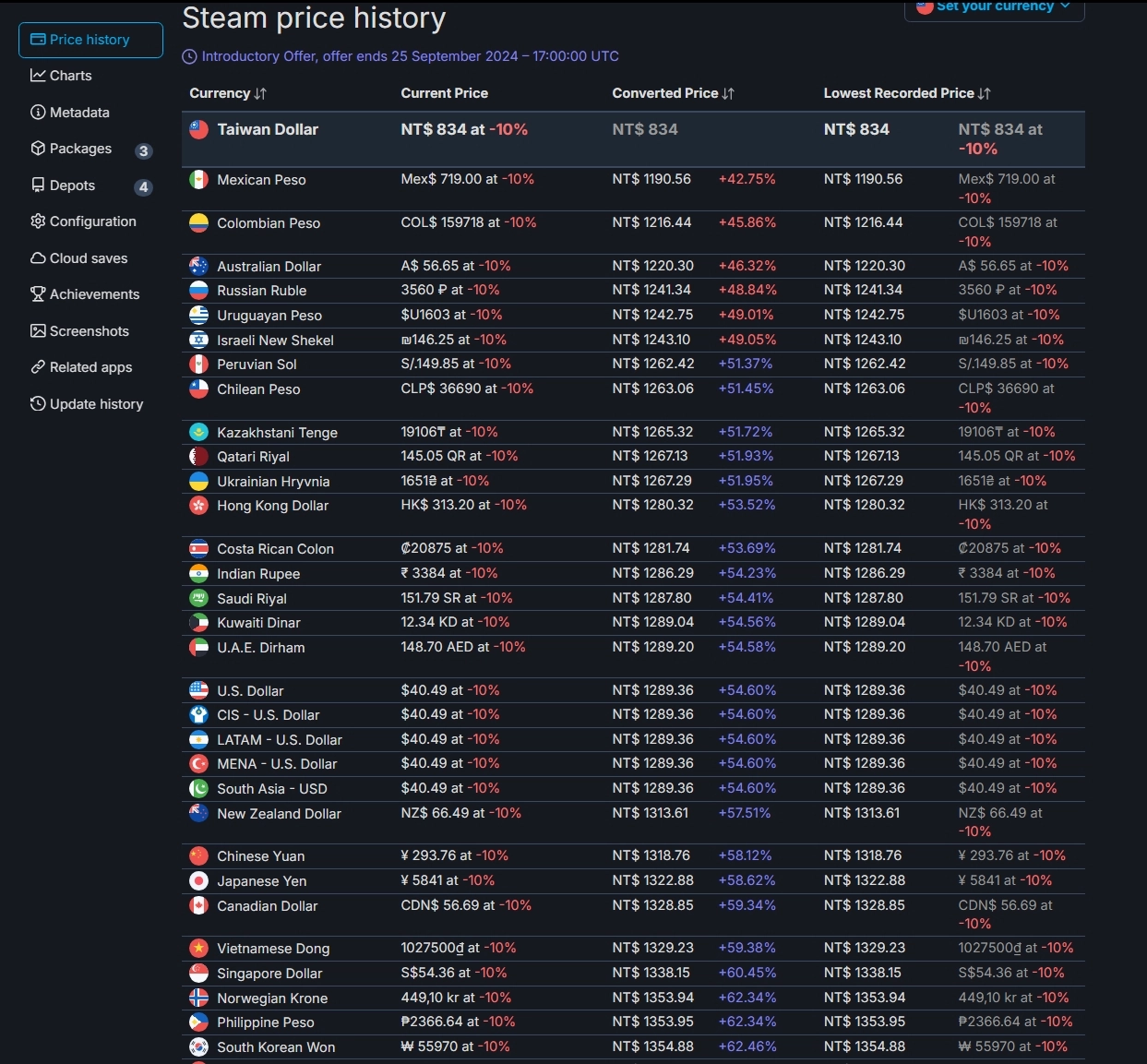The height and width of the screenshot is (1064, 1147).
Task: Open the Set your currency dropdown
Action: coord(994,7)
